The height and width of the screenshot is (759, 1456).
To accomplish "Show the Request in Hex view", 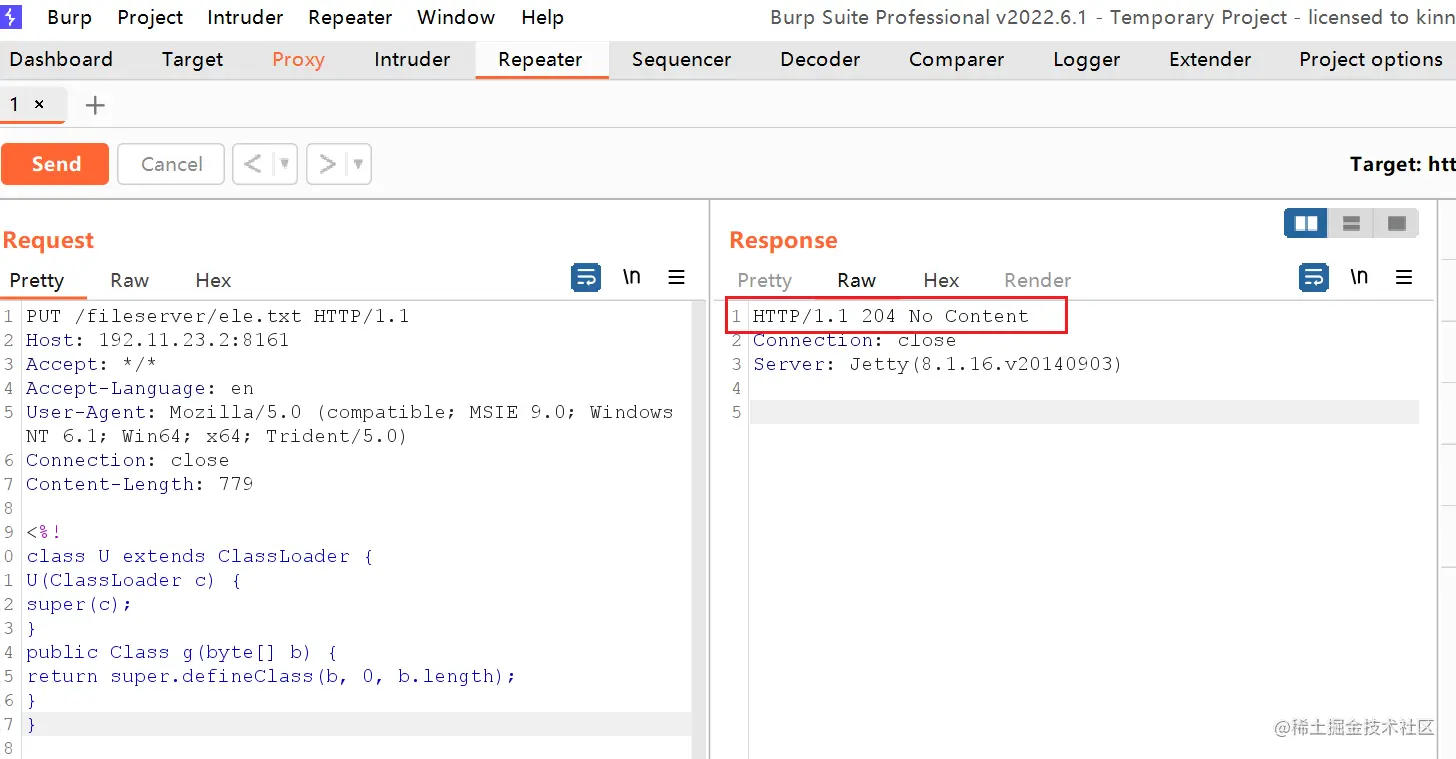I will (x=213, y=280).
